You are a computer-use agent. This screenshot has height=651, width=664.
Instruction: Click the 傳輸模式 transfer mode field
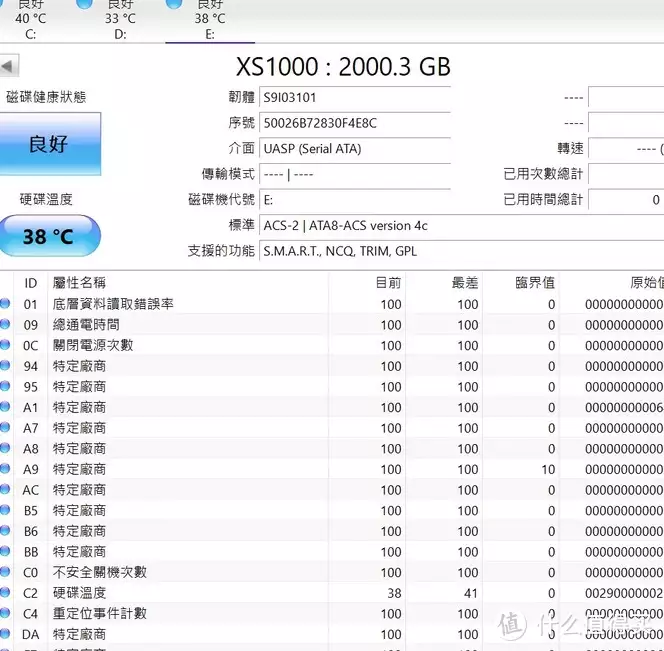click(355, 174)
